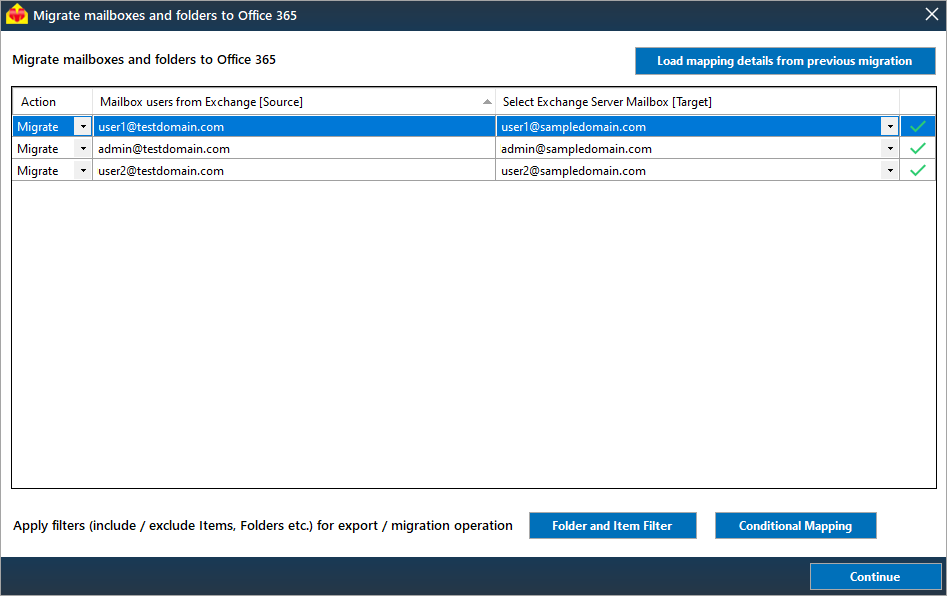947x596 pixels.
Task: Open Action dropdown for user1 row
Action: click(83, 127)
